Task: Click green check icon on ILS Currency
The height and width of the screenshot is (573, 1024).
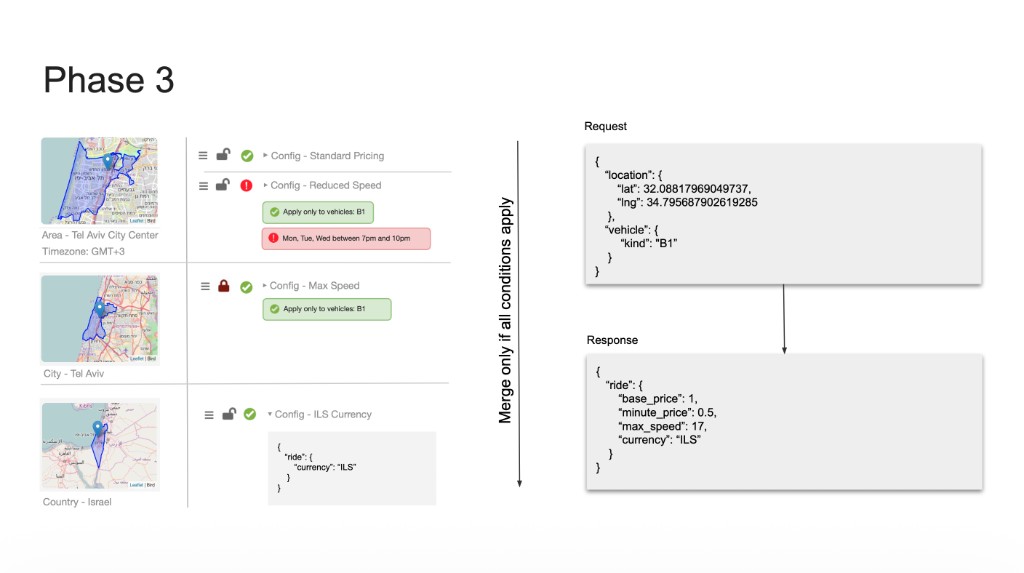Action: coord(249,414)
